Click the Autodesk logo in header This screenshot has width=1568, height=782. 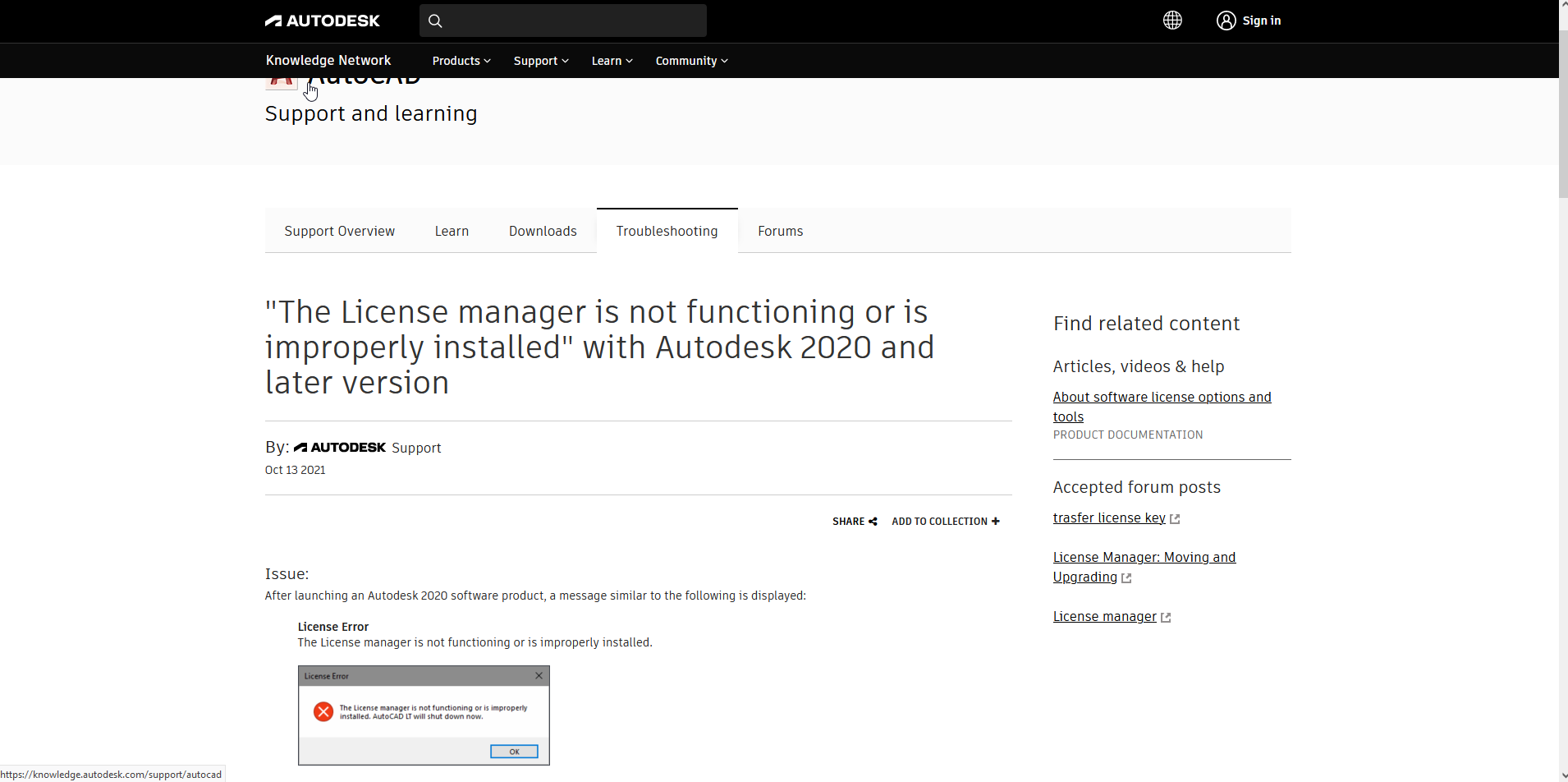pyautogui.click(x=322, y=21)
